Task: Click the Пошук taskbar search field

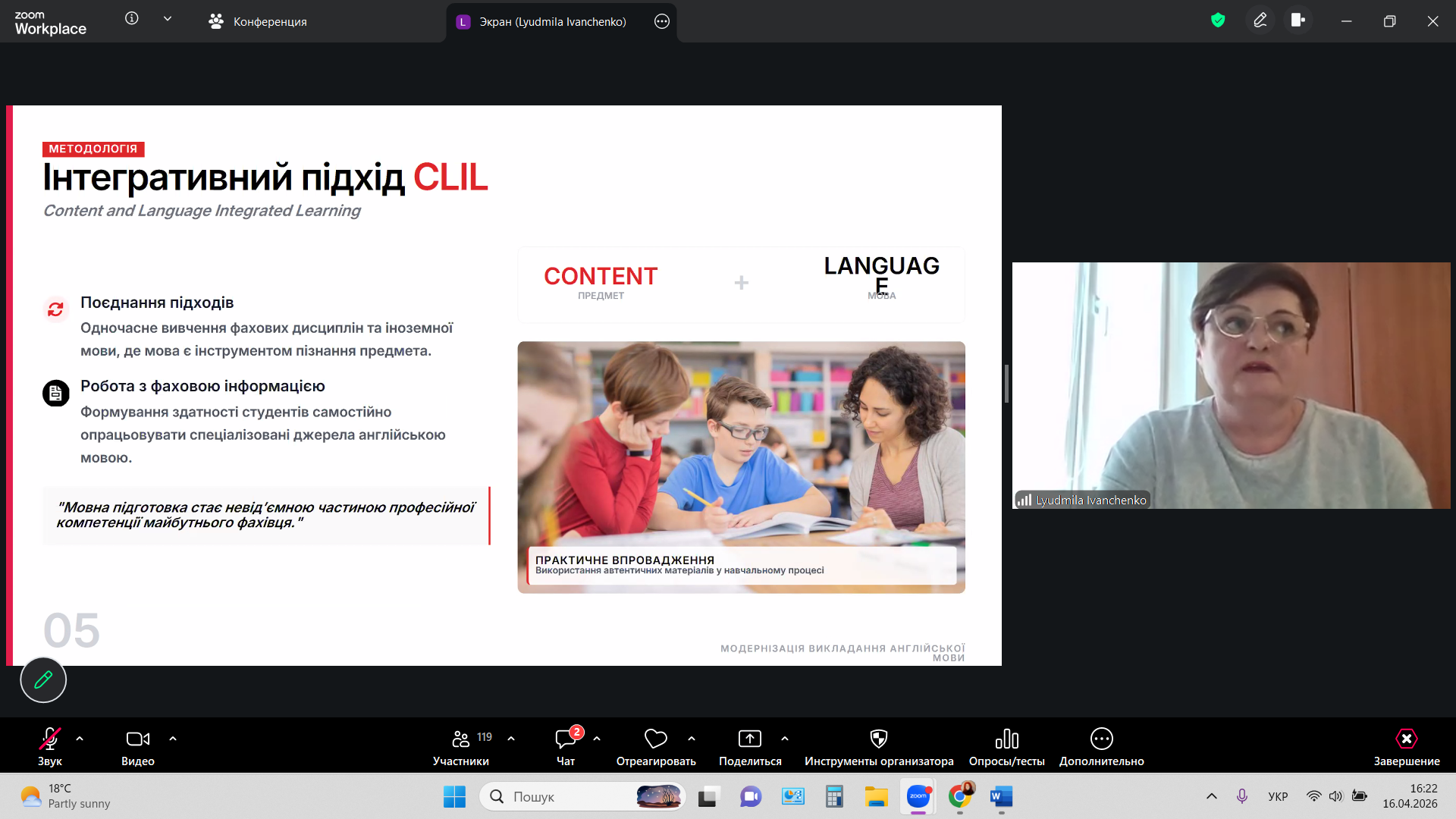Action: tap(561, 797)
